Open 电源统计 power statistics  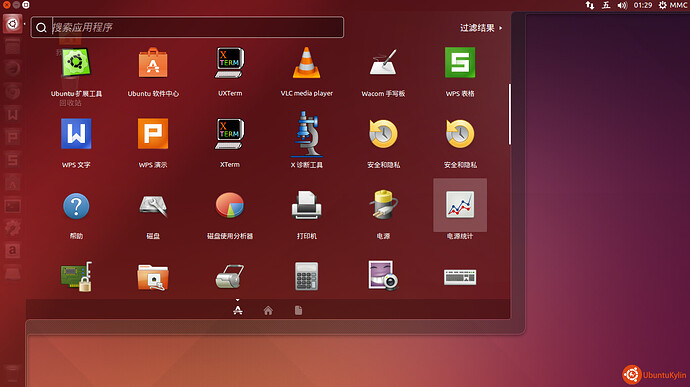[460, 205]
